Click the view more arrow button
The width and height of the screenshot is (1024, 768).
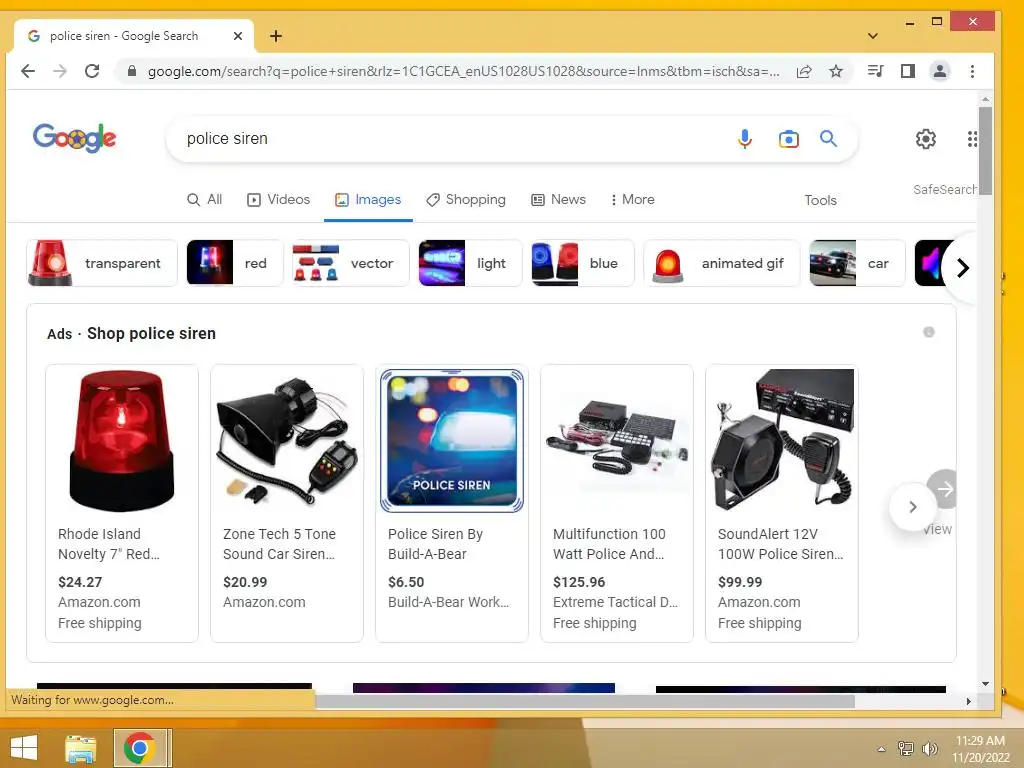945,488
